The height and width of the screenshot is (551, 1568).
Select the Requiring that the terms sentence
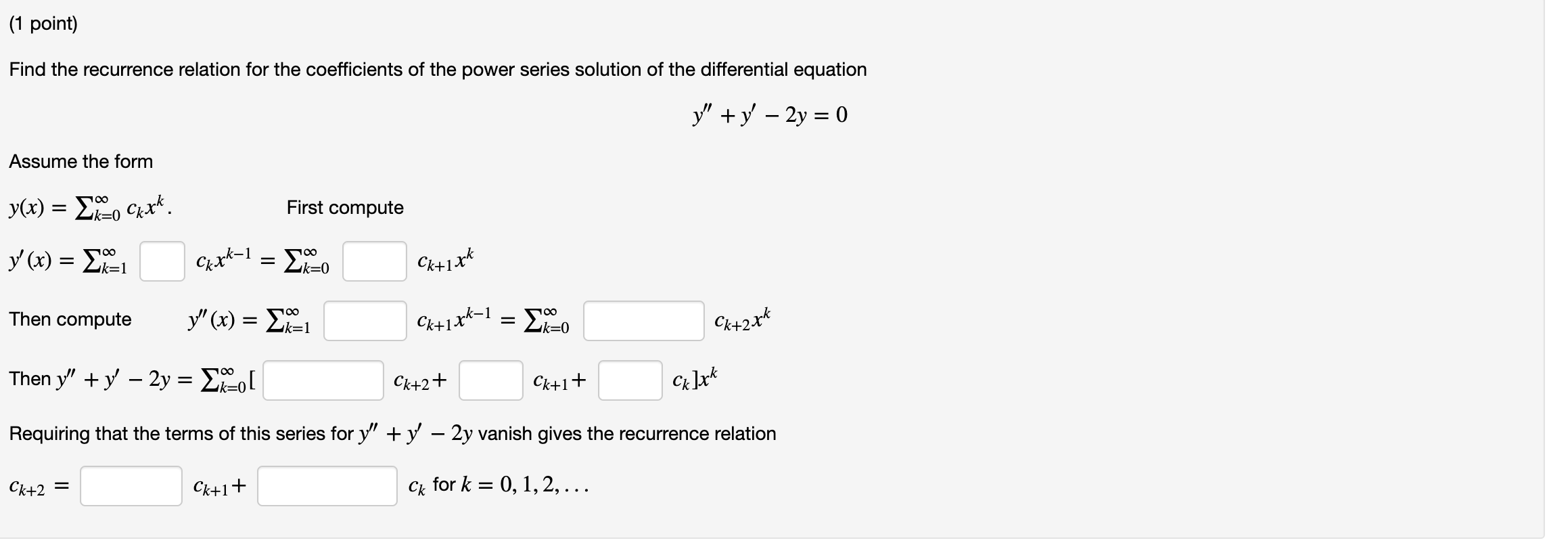pyautogui.click(x=392, y=434)
